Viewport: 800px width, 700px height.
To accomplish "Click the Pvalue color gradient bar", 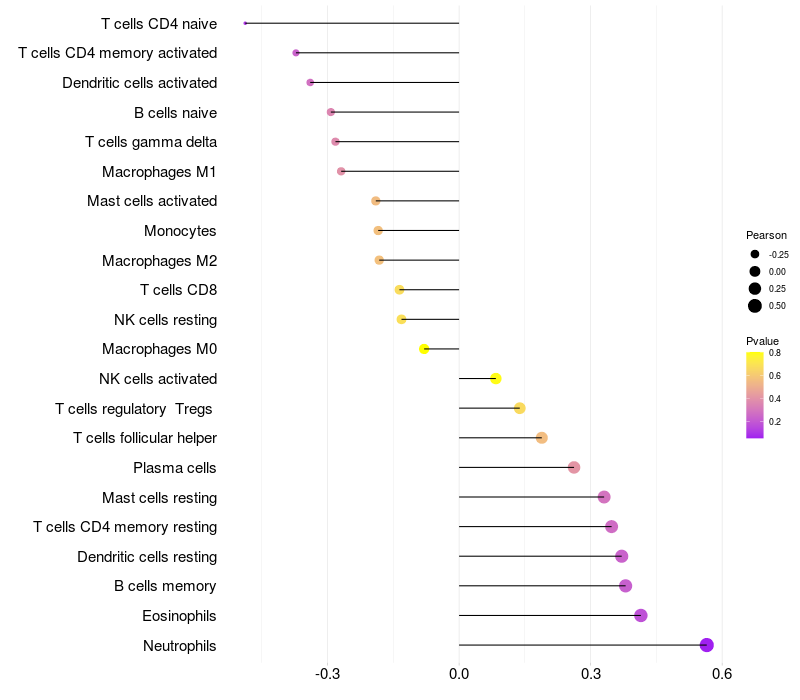I will [x=755, y=394].
